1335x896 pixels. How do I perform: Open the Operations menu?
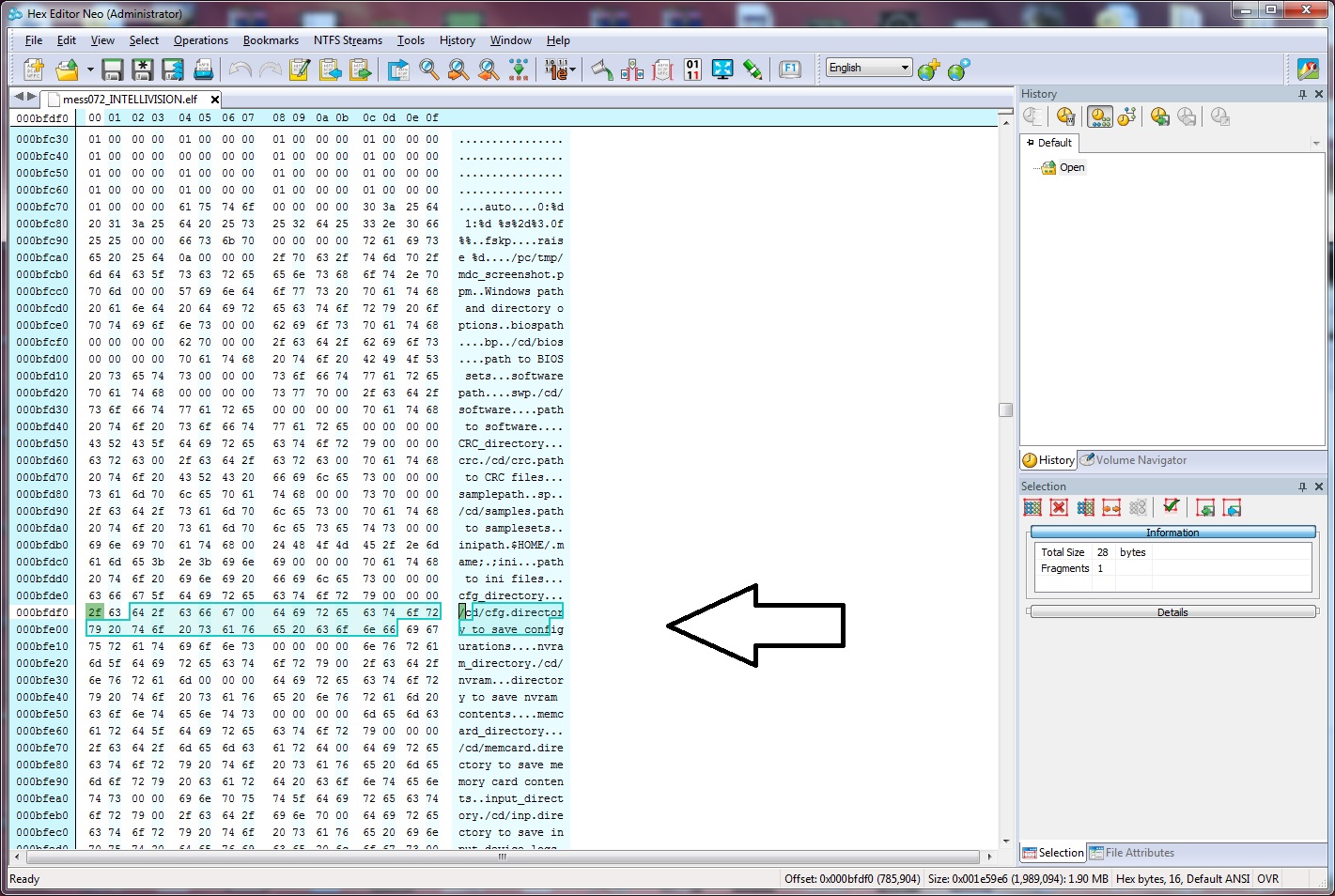click(201, 40)
